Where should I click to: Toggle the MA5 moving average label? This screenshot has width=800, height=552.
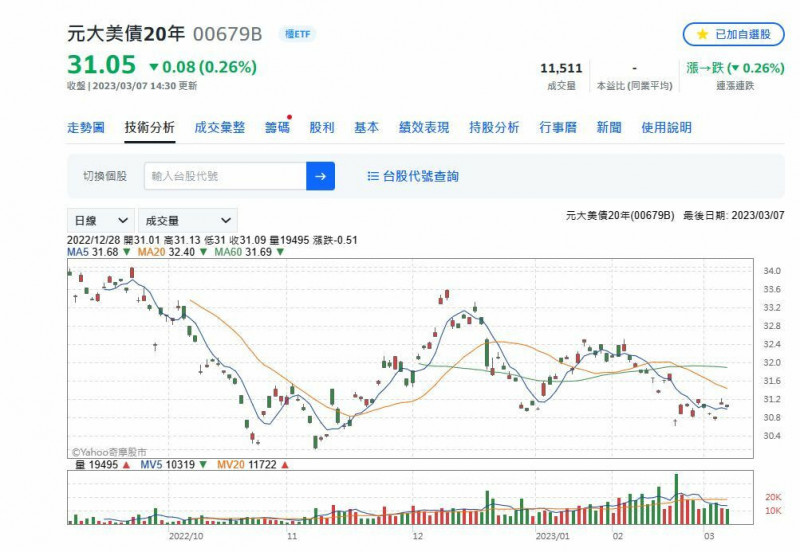(78, 253)
